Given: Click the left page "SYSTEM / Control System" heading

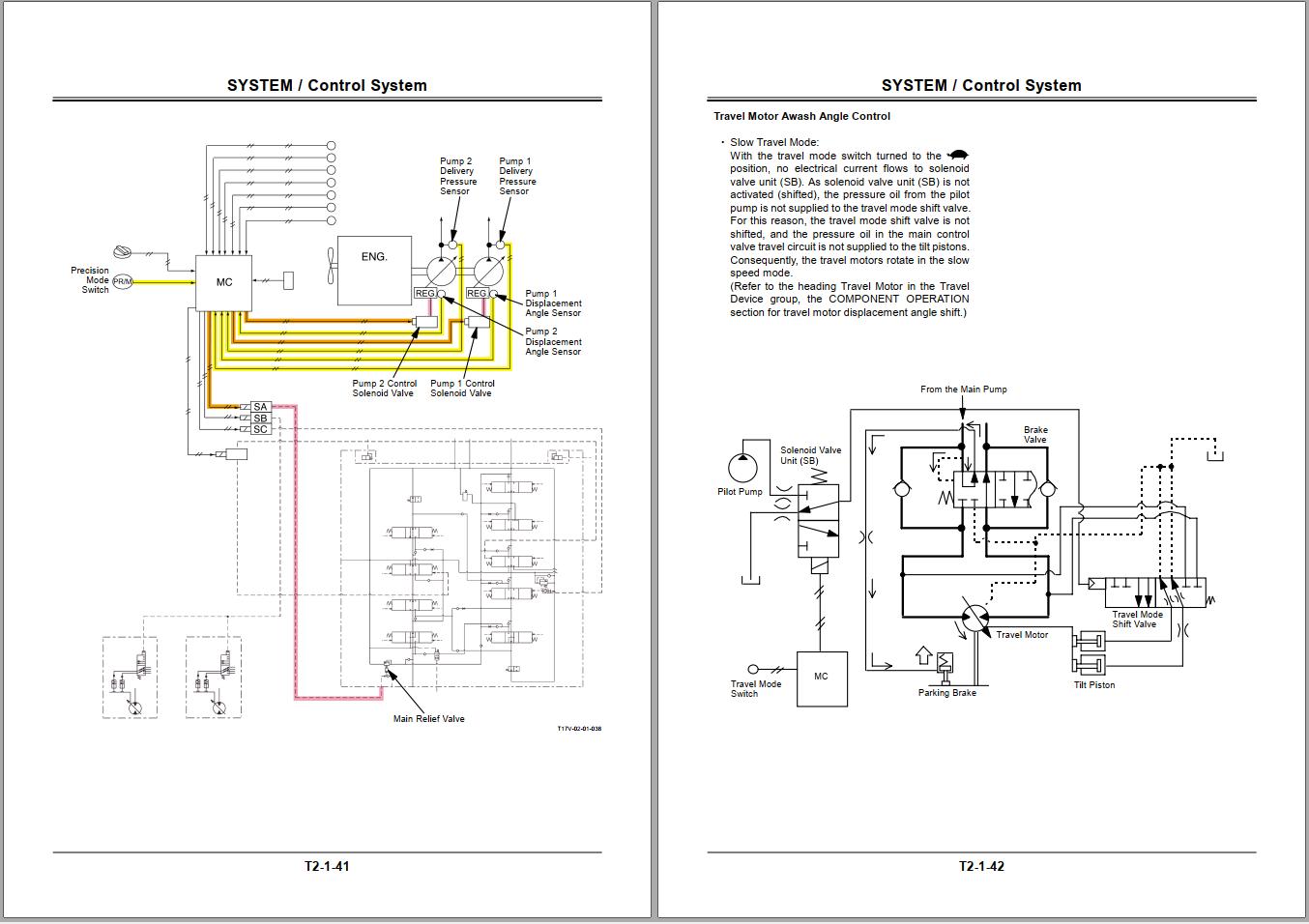Looking at the screenshot, I should 327,85.
